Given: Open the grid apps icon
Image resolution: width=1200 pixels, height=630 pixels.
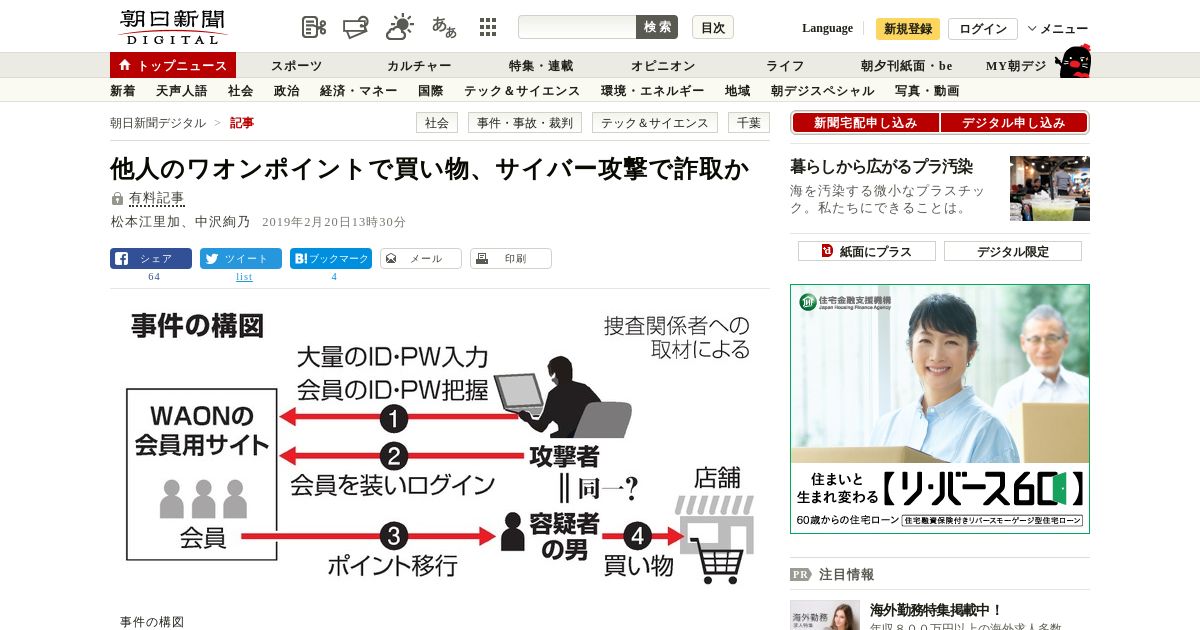Looking at the screenshot, I should click(488, 27).
